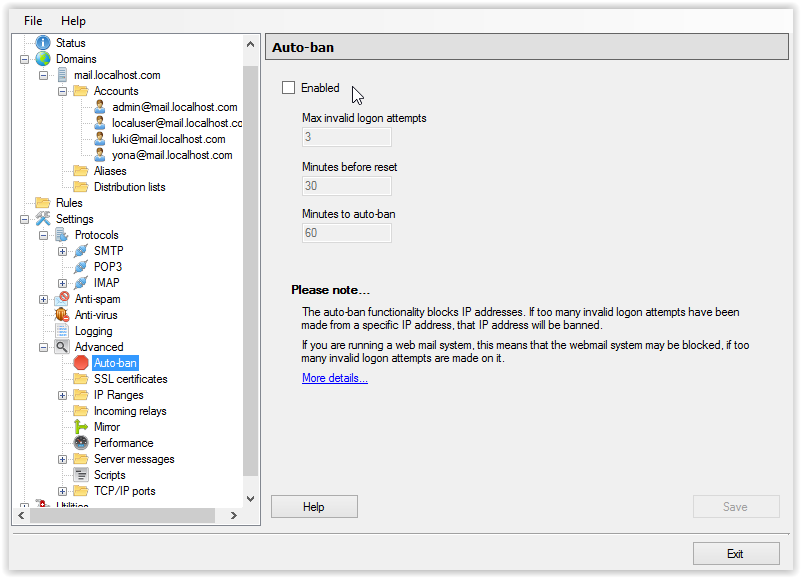
Task: Click the mail.localhost.com server icon
Action: [x=62, y=75]
